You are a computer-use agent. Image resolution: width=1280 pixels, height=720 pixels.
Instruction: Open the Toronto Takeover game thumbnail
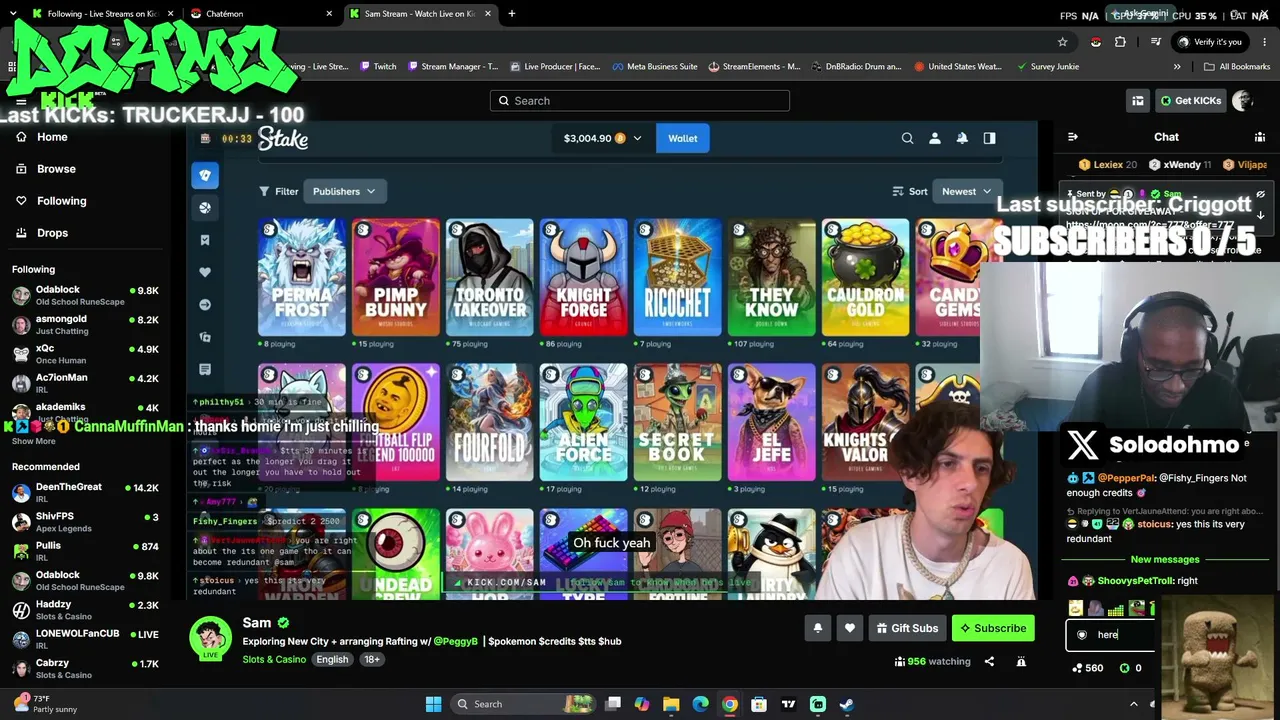tap(490, 277)
